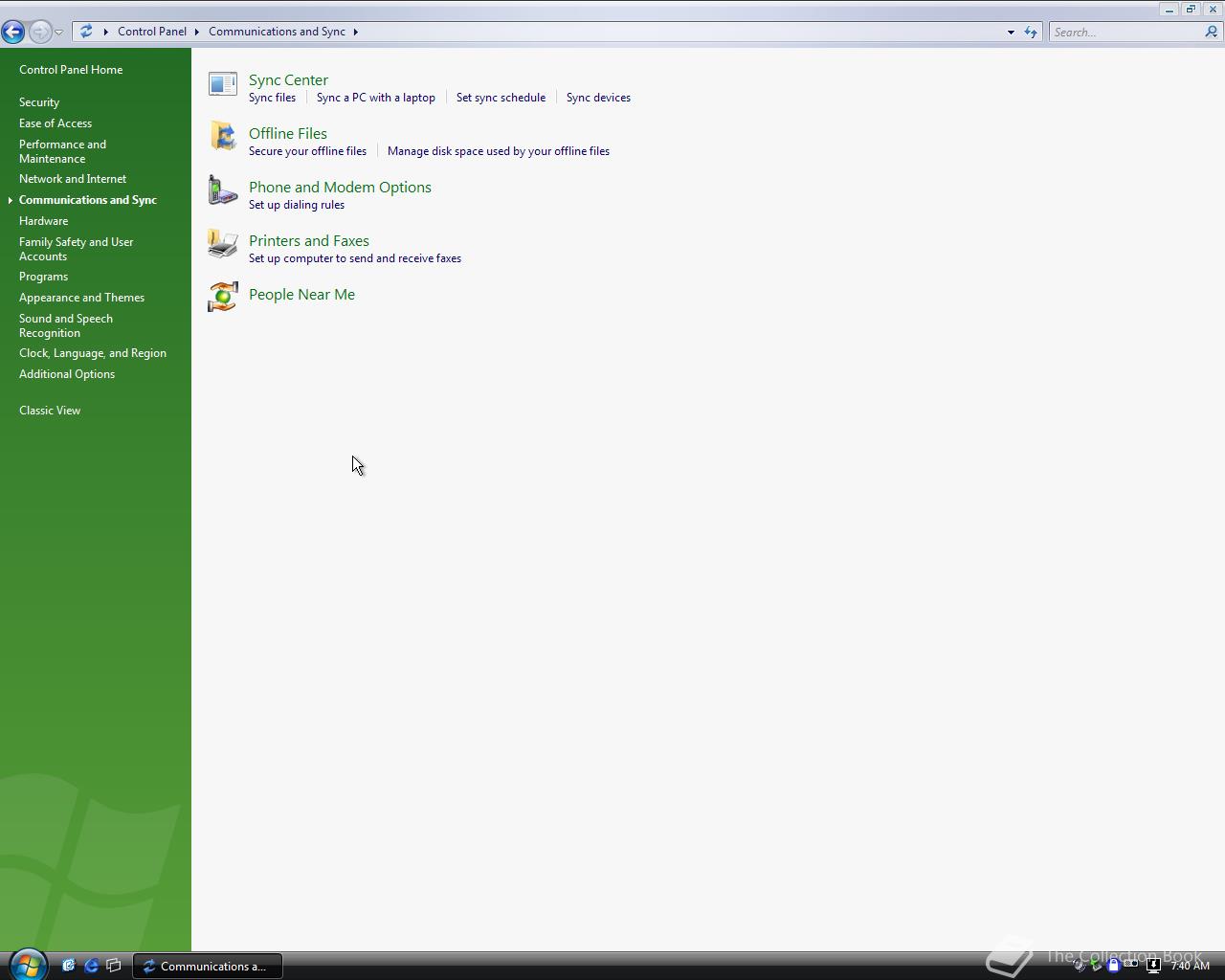Click Sync a PC with a laptop
The height and width of the screenshot is (980, 1225).
pos(375,98)
